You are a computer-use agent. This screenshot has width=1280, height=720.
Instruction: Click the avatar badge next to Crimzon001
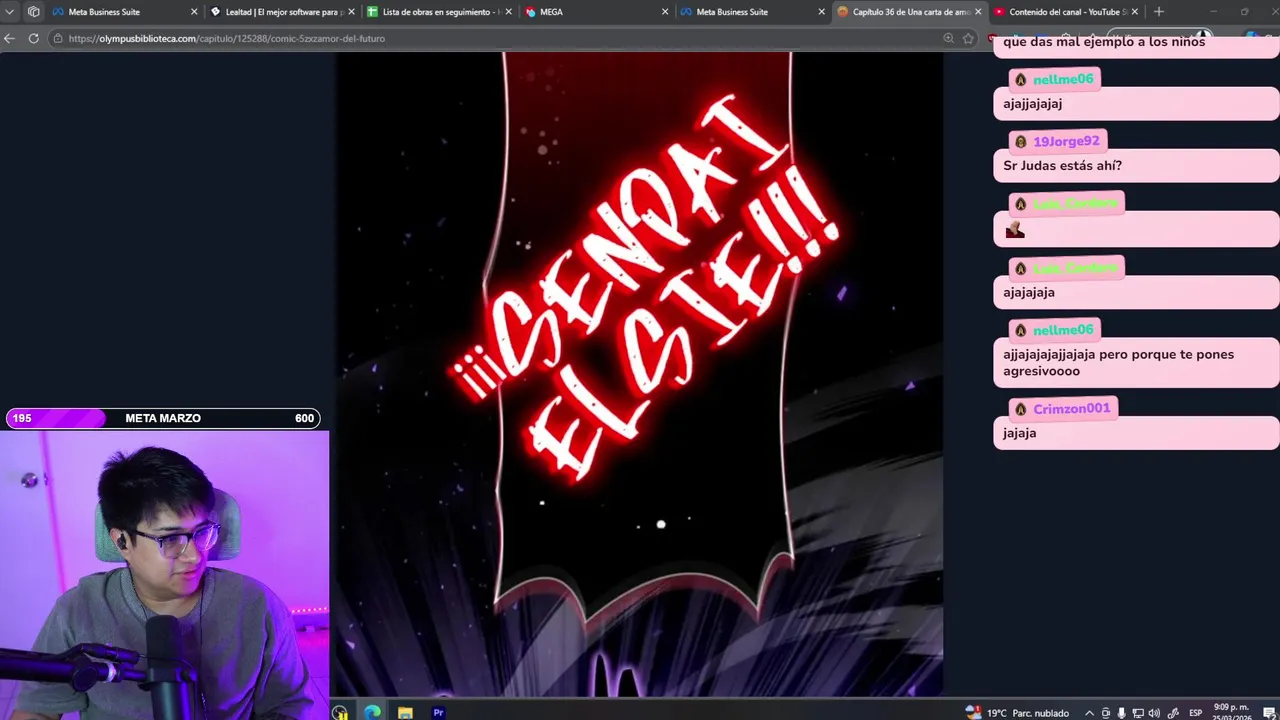pos(1020,409)
